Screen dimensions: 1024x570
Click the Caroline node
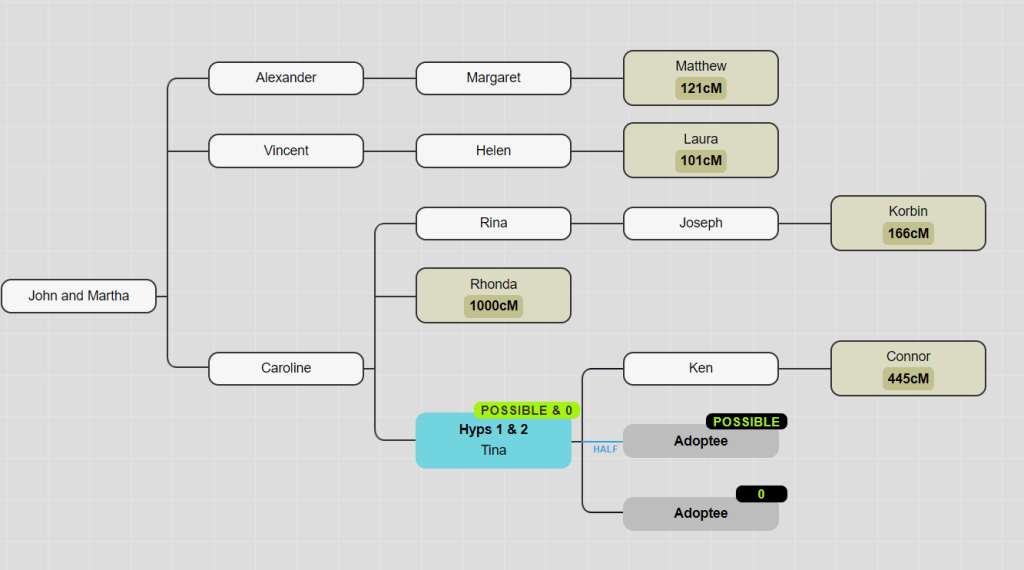click(x=286, y=368)
